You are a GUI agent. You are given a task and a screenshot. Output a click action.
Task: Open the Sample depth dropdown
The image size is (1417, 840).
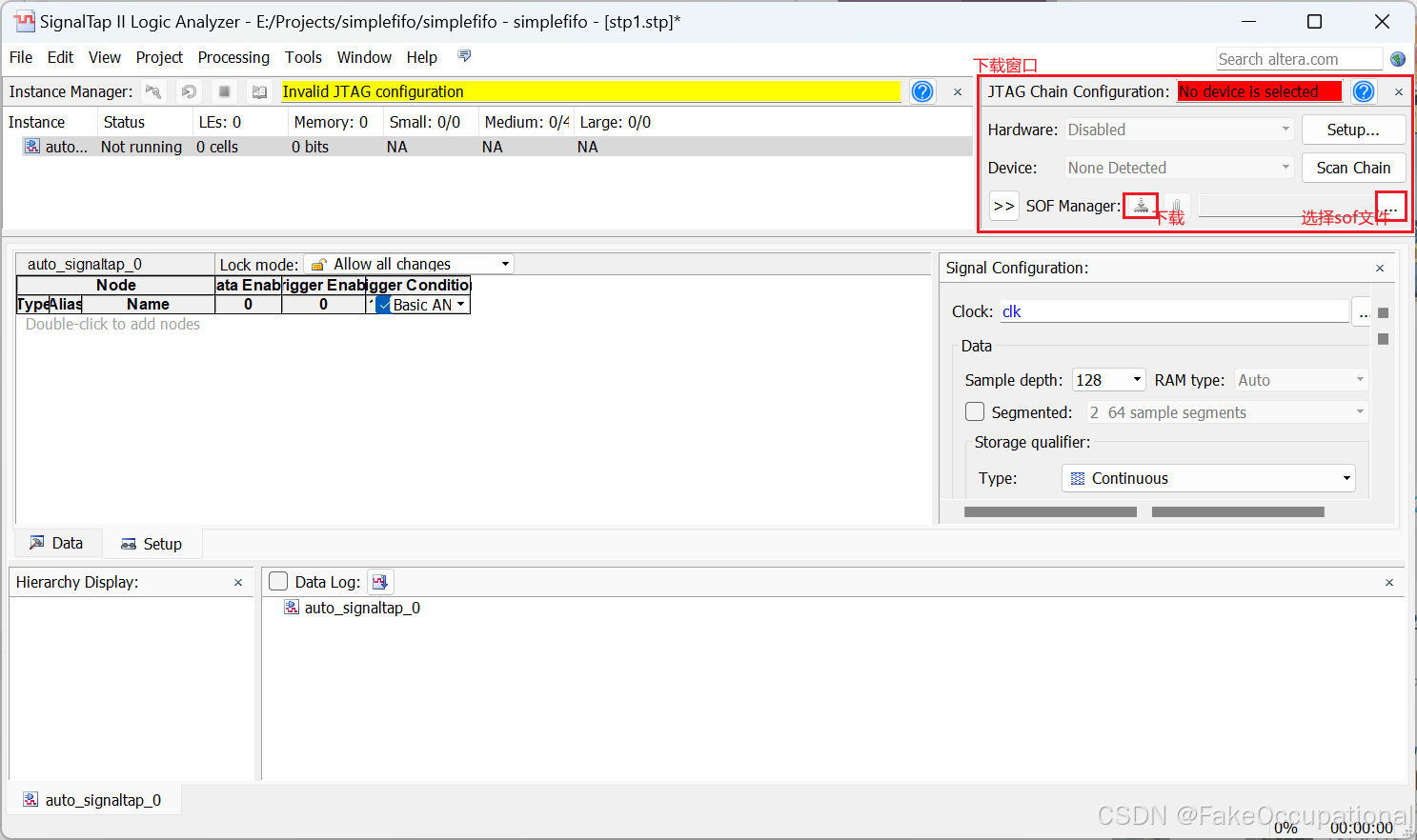tap(1109, 380)
